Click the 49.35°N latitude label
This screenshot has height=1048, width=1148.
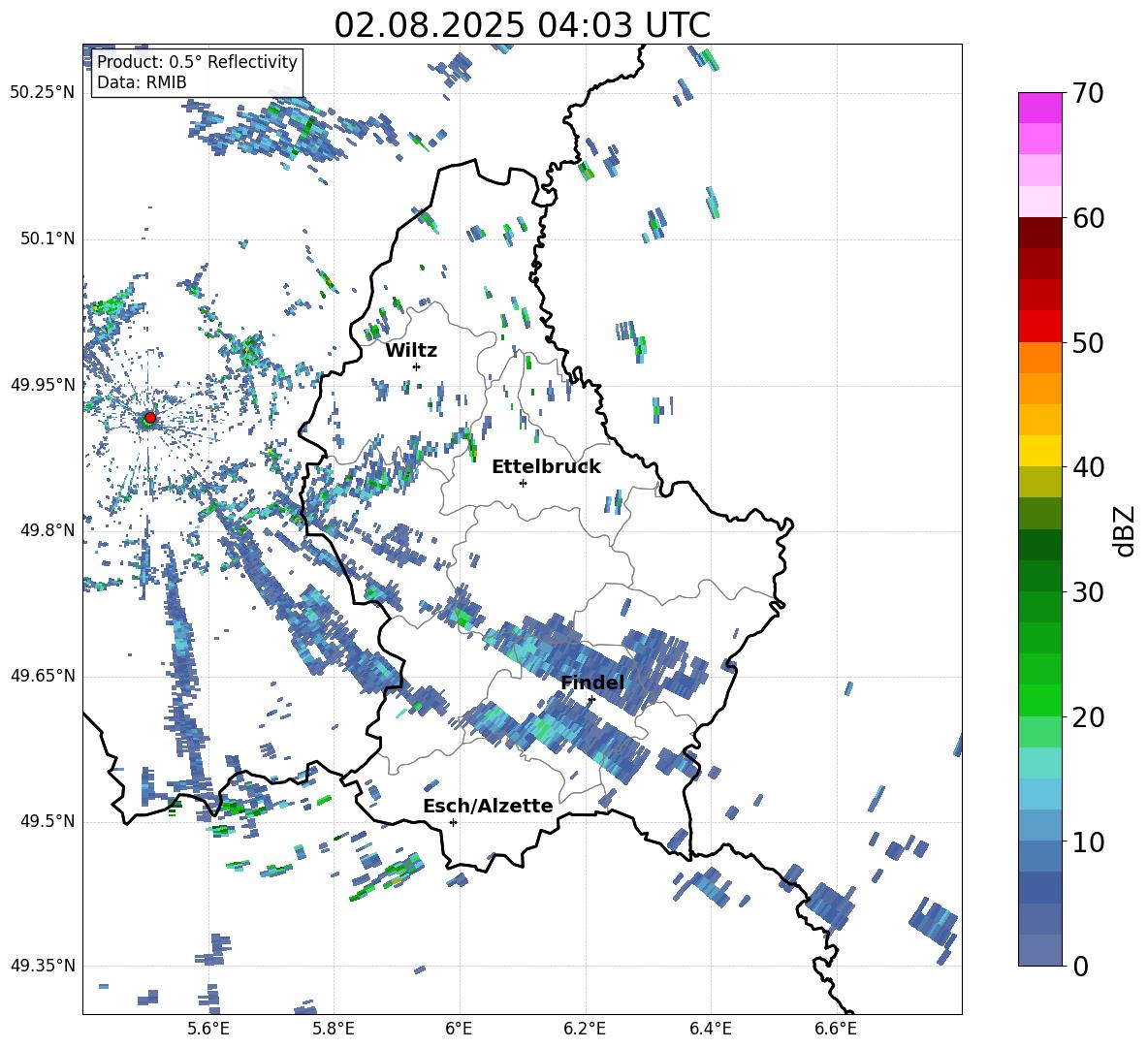click(43, 966)
